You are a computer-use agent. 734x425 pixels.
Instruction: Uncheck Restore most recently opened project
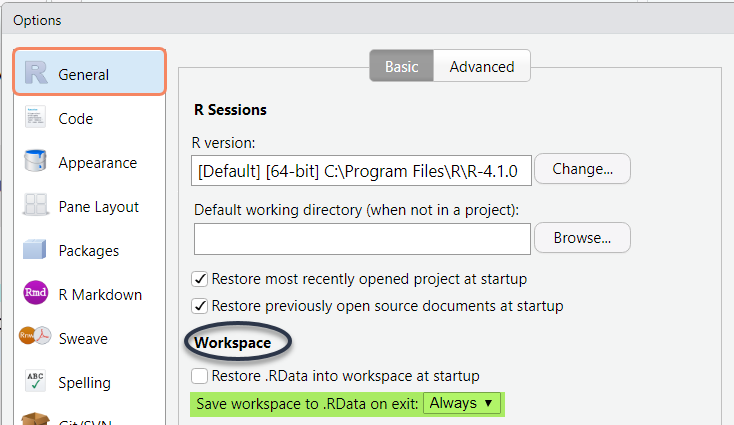[200, 279]
